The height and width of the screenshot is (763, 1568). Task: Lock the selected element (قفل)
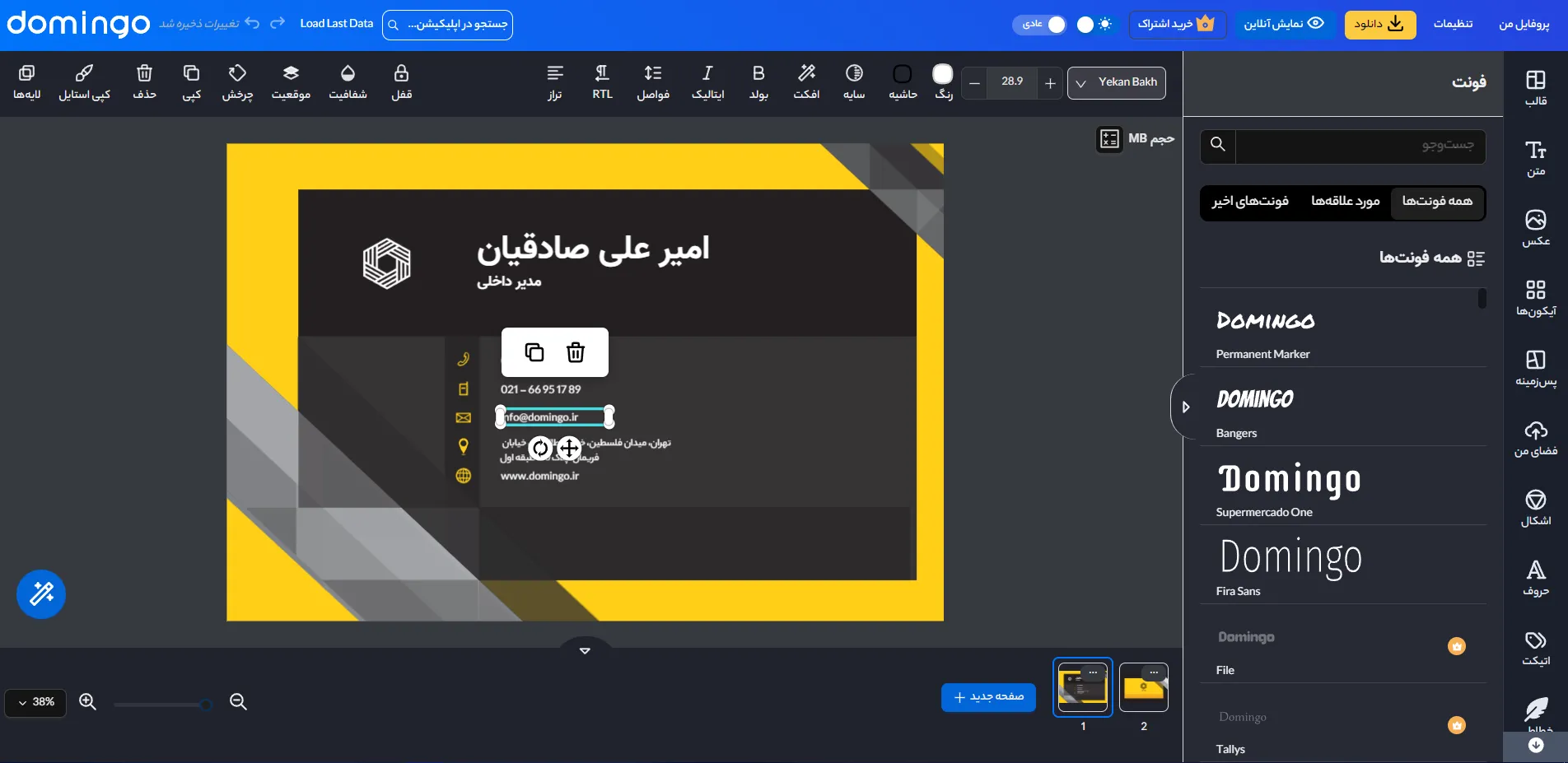pos(401,82)
